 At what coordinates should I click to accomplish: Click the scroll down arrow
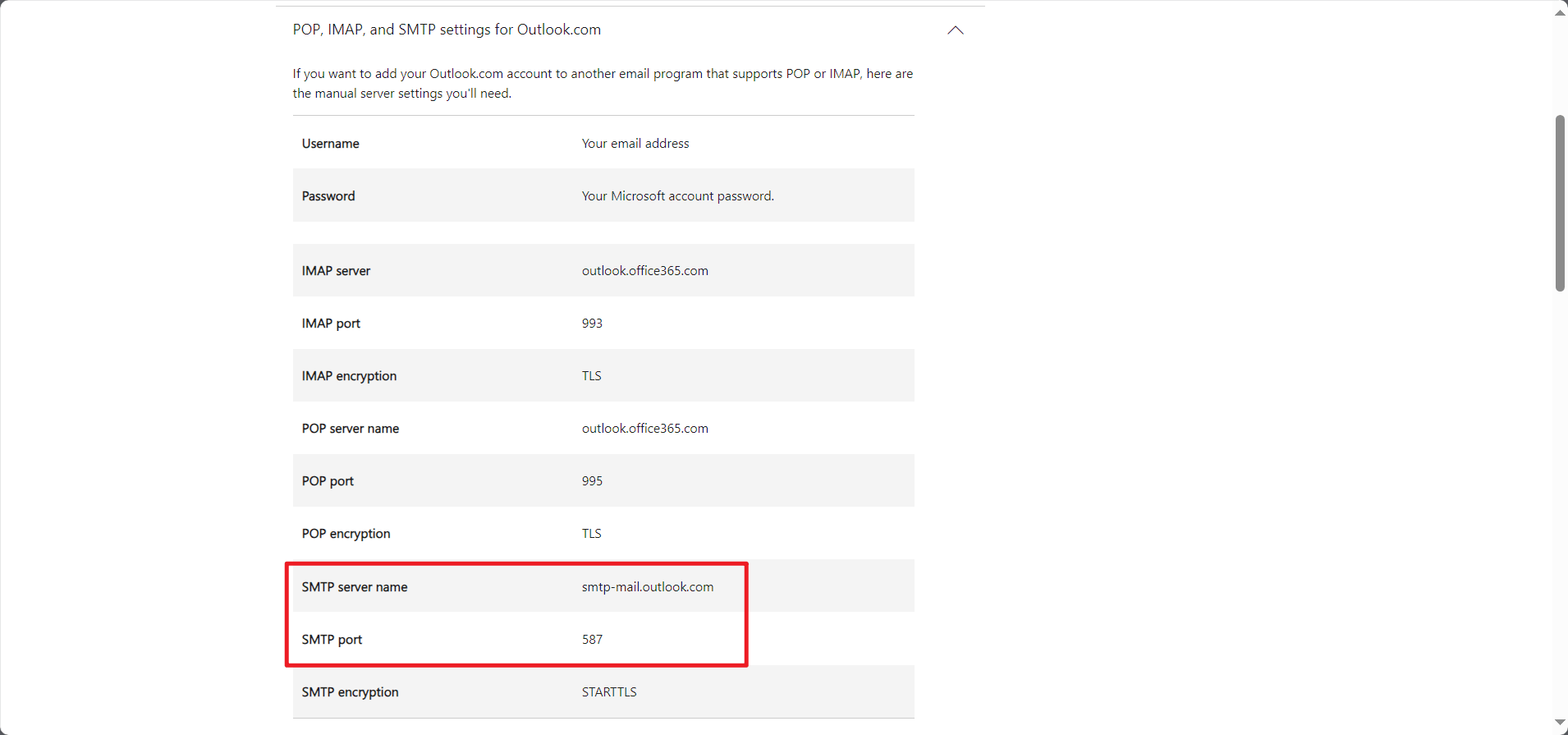pyautogui.click(x=1560, y=723)
